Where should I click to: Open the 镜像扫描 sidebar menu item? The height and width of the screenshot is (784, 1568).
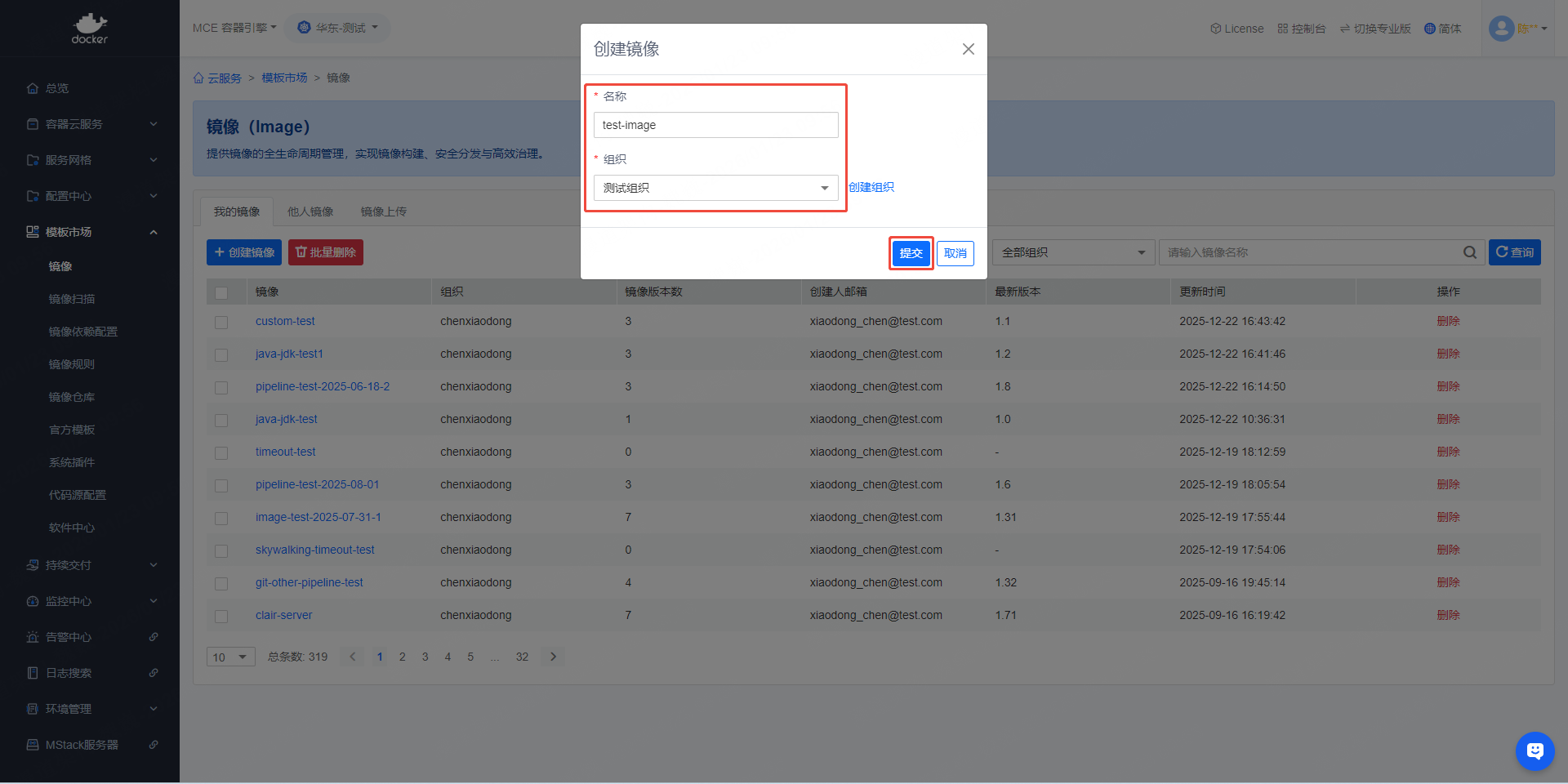point(72,299)
